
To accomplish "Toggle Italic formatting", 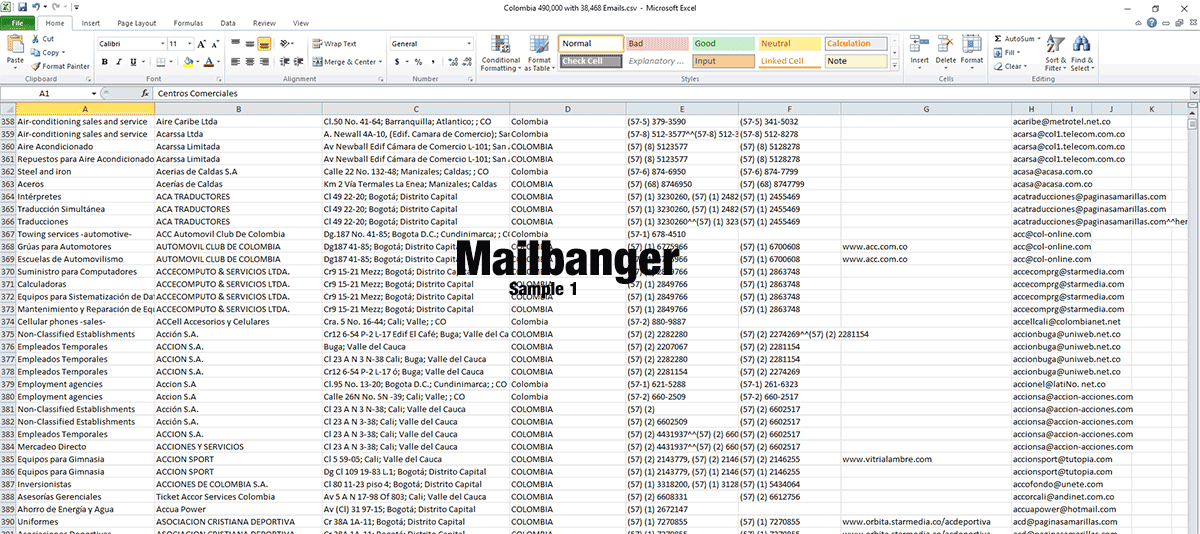I will (x=118, y=62).
